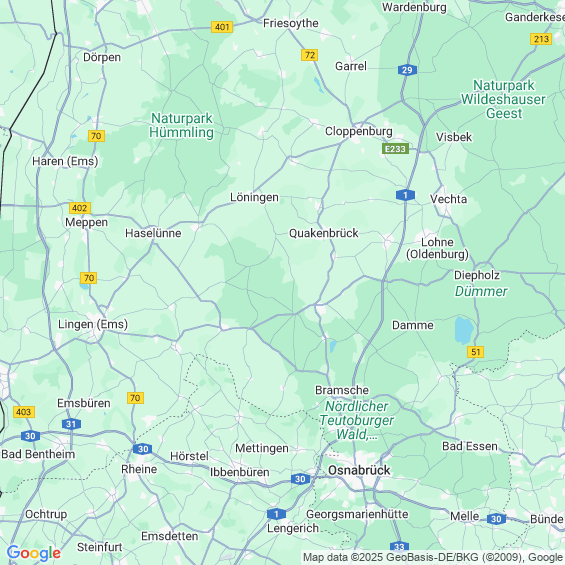
Task: Click the 401 road shield near Friesoythe
Action: [222, 27]
